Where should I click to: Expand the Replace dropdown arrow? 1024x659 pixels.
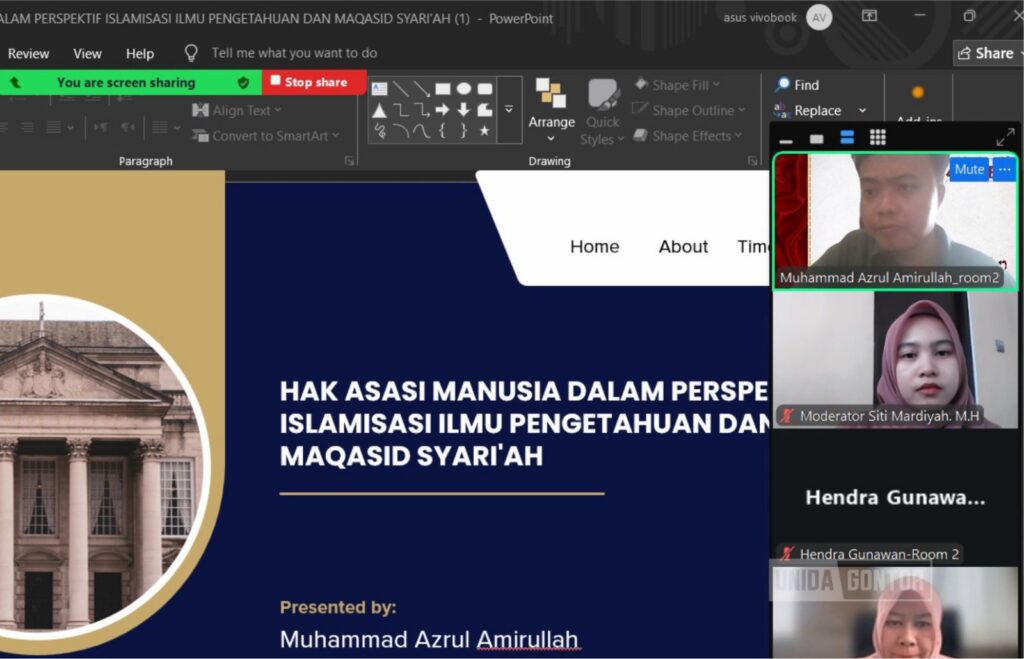click(862, 110)
